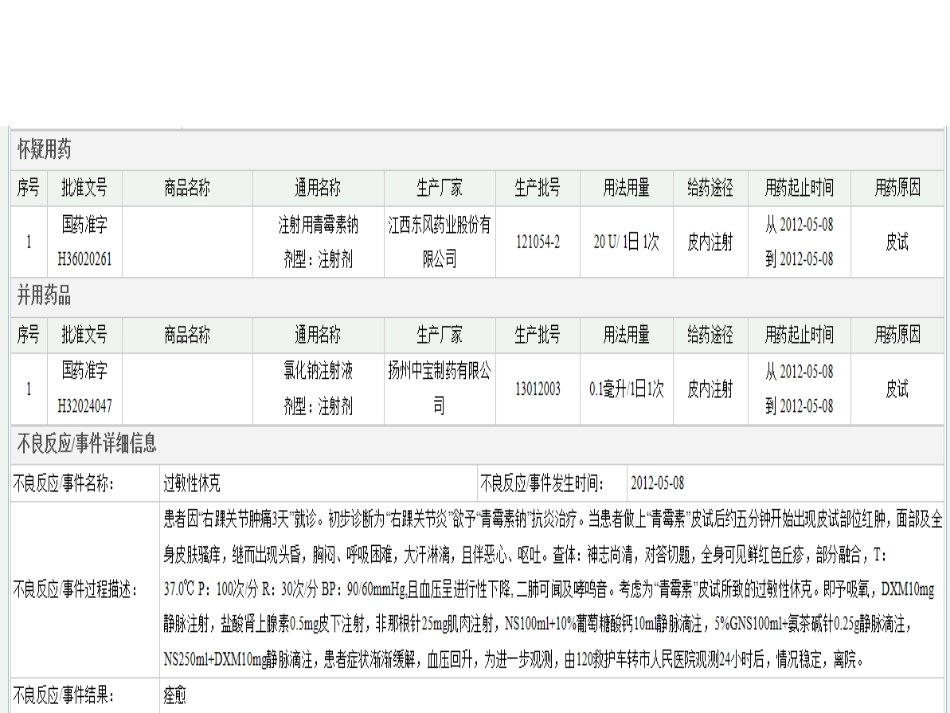The image size is (950, 713).
Task: Click the 生产批号 column header in 并用药品 table
Action: tap(538, 334)
